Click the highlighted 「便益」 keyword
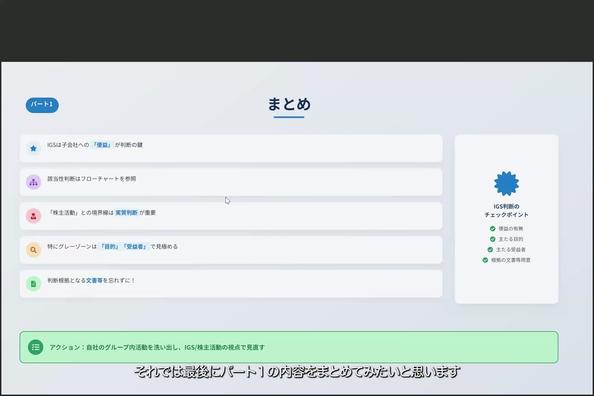This screenshot has width=594, height=396. [x=102, y=145]
